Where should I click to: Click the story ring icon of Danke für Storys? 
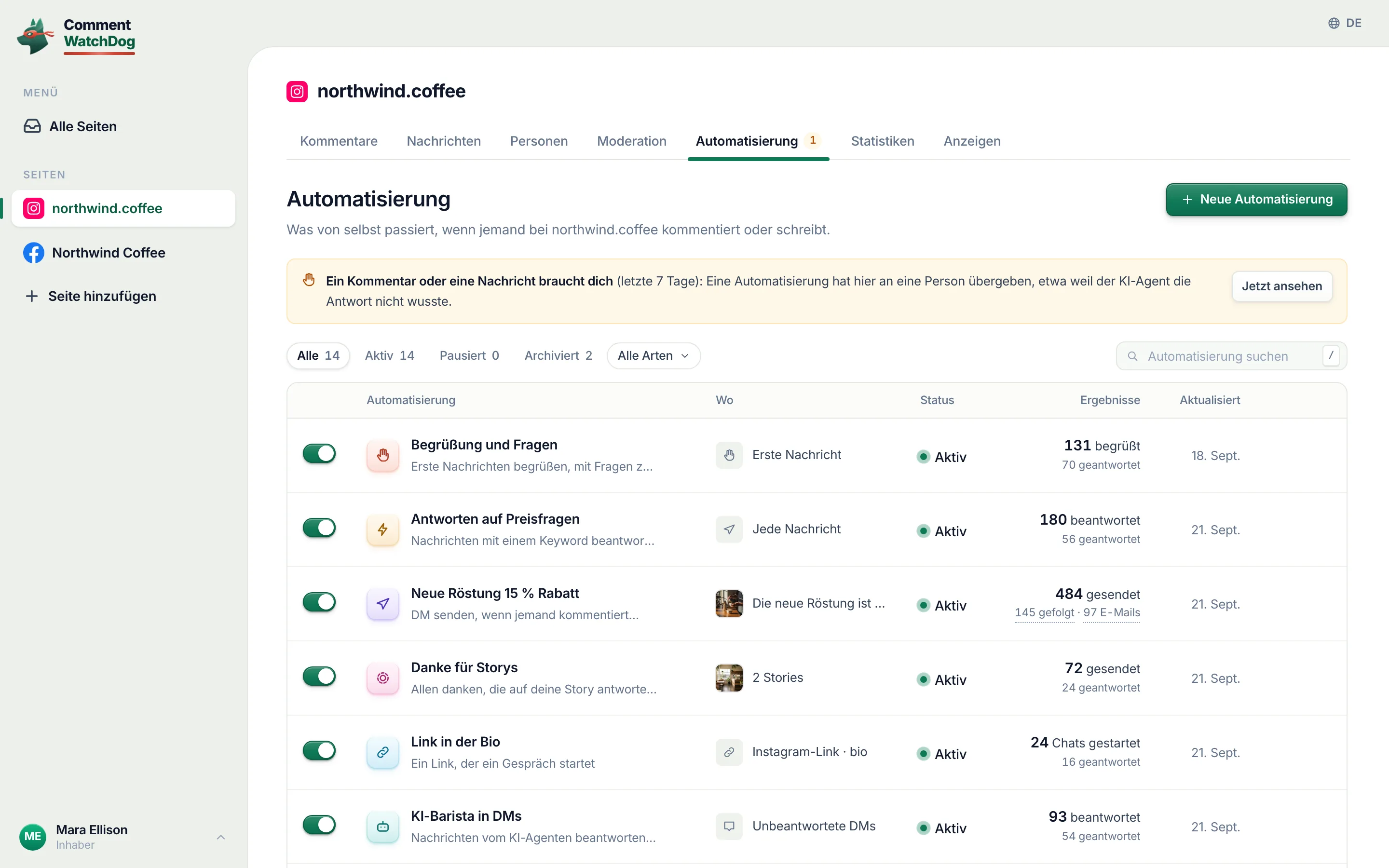click(x=383, y=678)
